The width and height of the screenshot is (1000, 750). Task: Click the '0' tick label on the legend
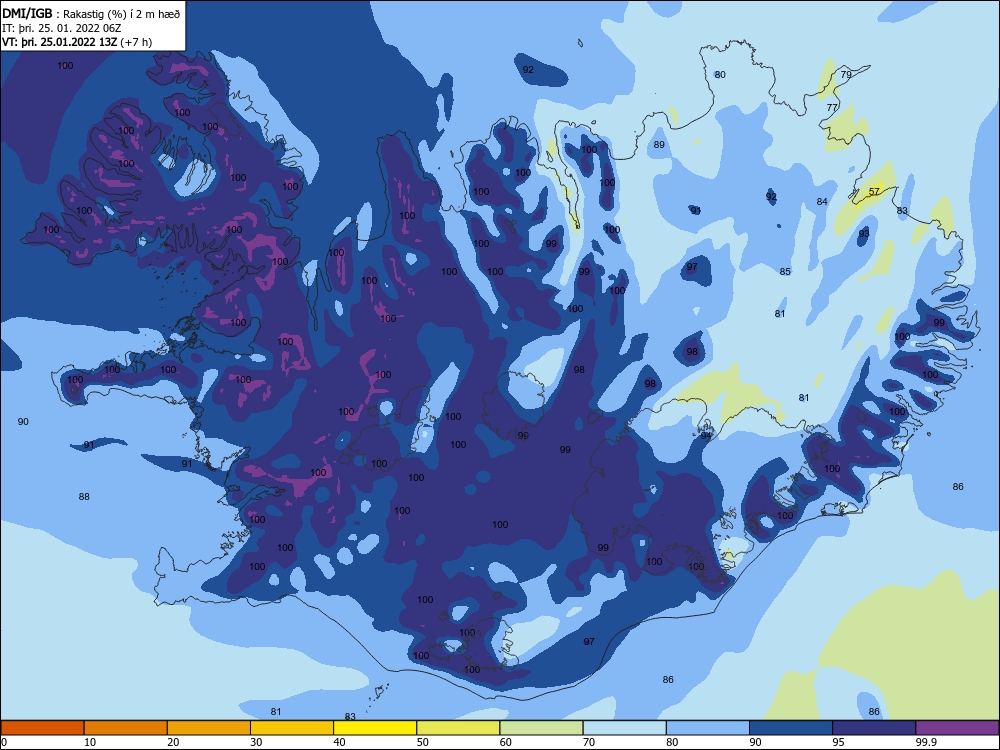point(4,742)
